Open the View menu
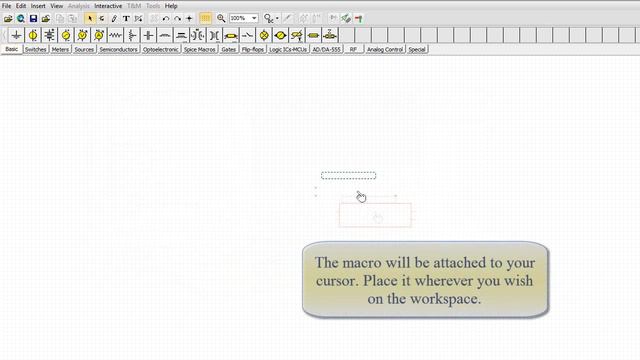This screenshot has width=640, height=360. (57, 6)
